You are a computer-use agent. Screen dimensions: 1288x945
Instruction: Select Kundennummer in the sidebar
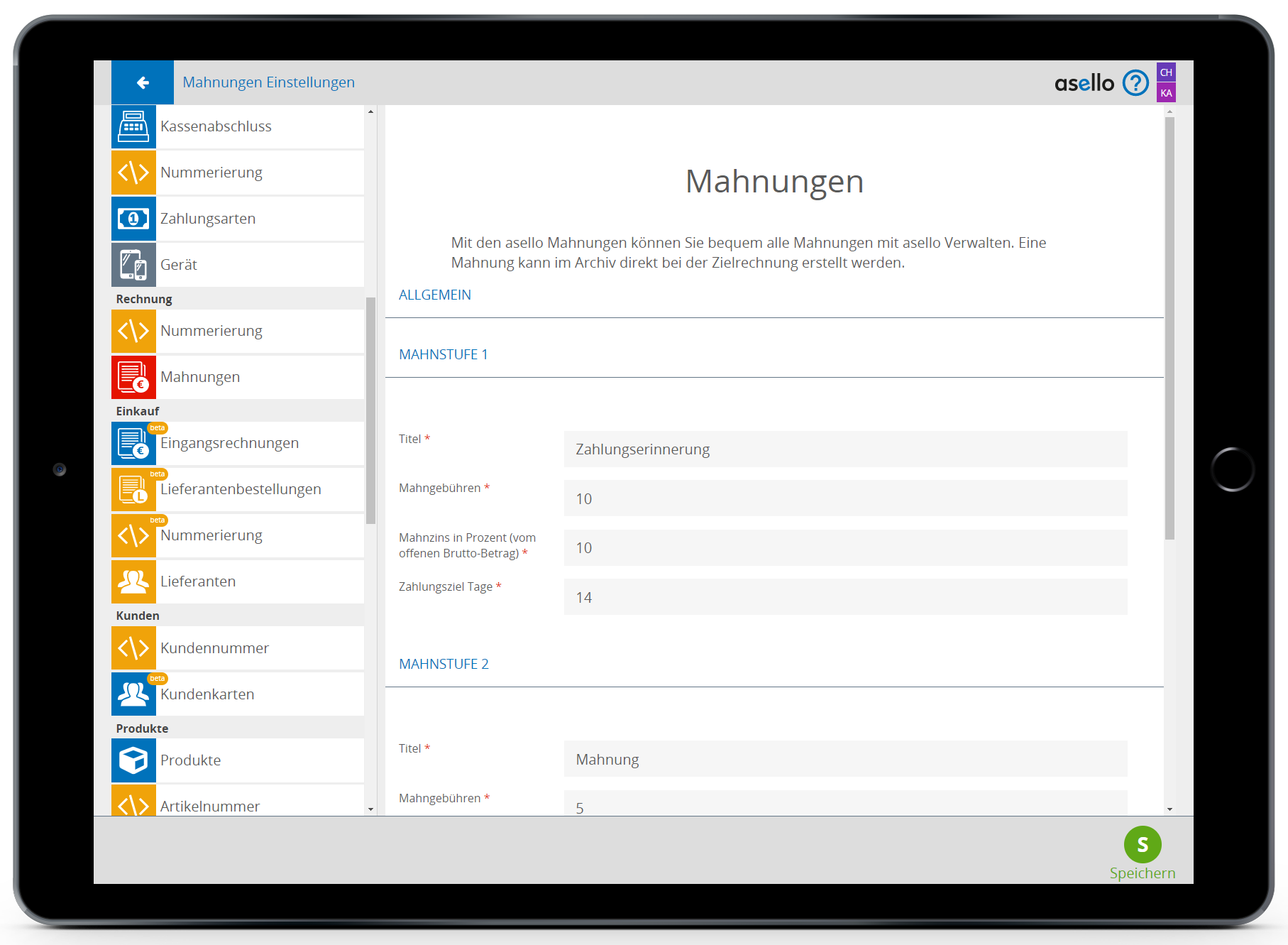click(x=214, y=648)
